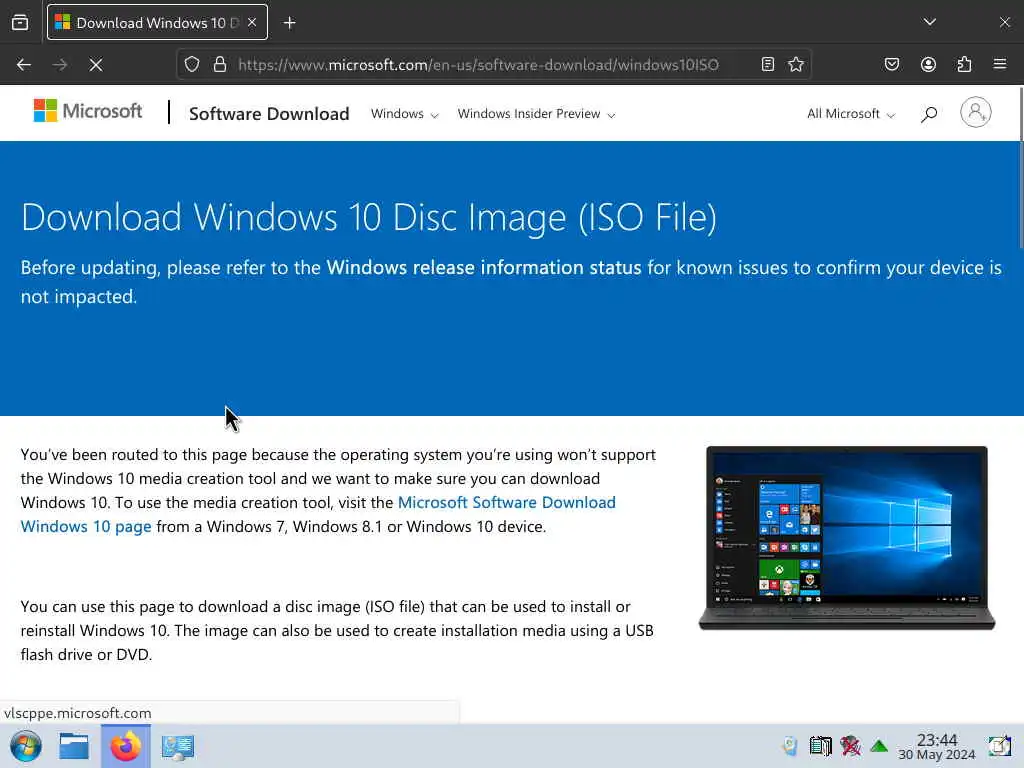Click the green up-arrow tray icon
Image resolution: width=1024 pixels, height=768 pixels.
pyautogui.click(x=879, y=746)
